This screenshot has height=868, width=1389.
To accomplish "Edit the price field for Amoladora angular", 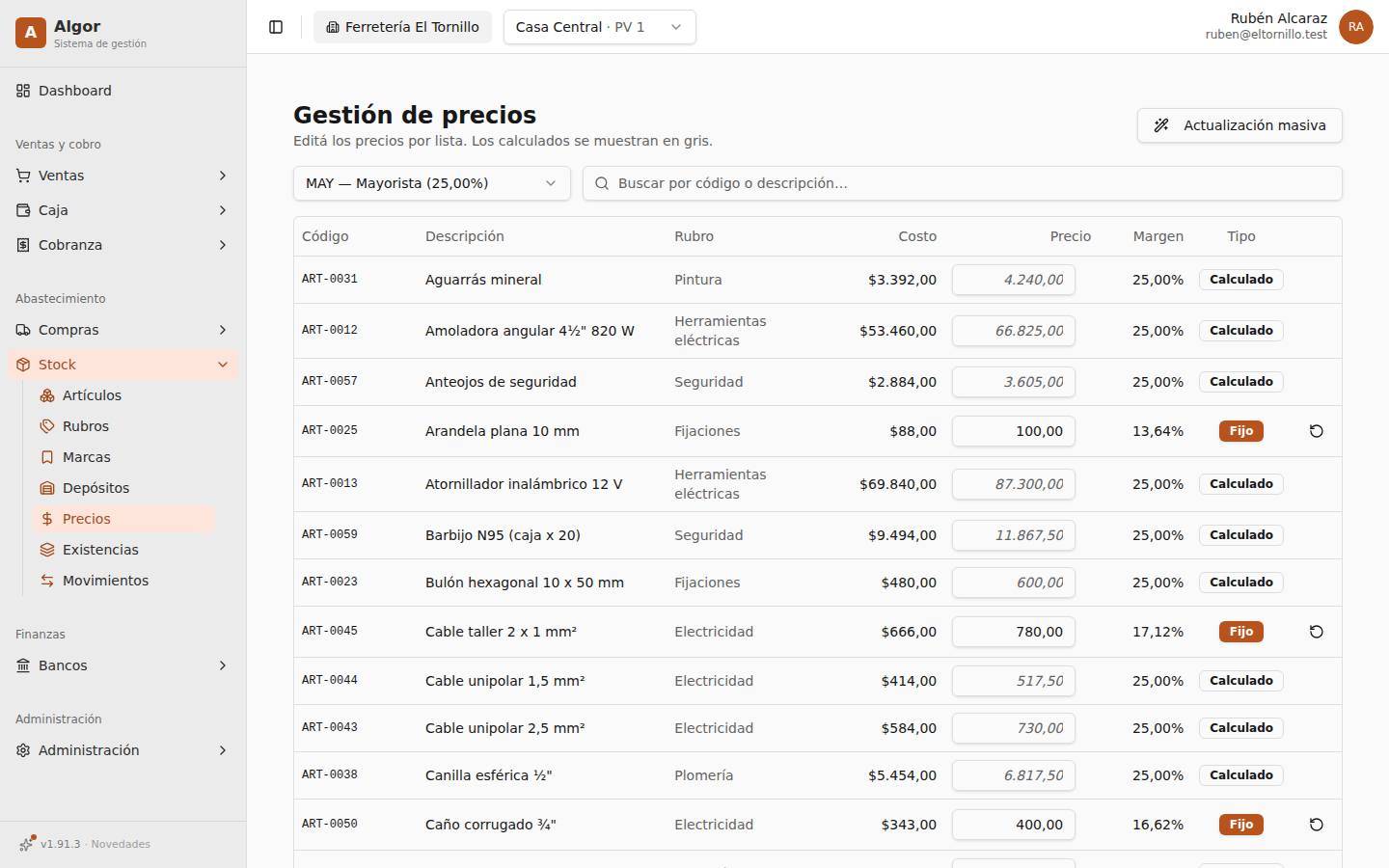I will point(1014,331).
